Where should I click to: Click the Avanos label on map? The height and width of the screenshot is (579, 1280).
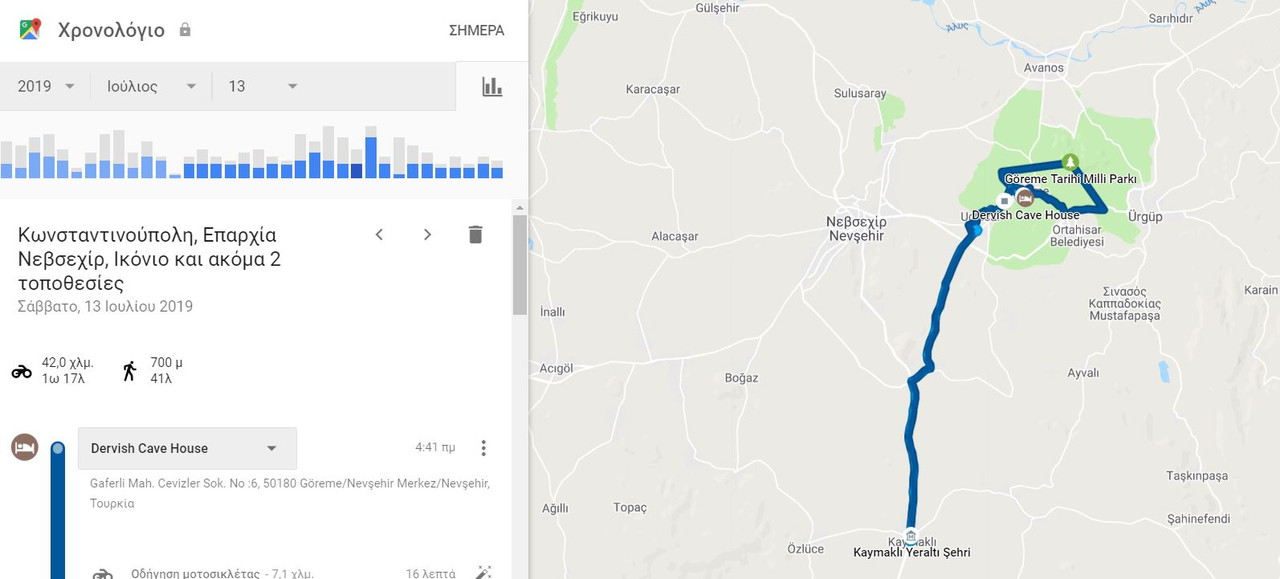tap(1044, 68)
